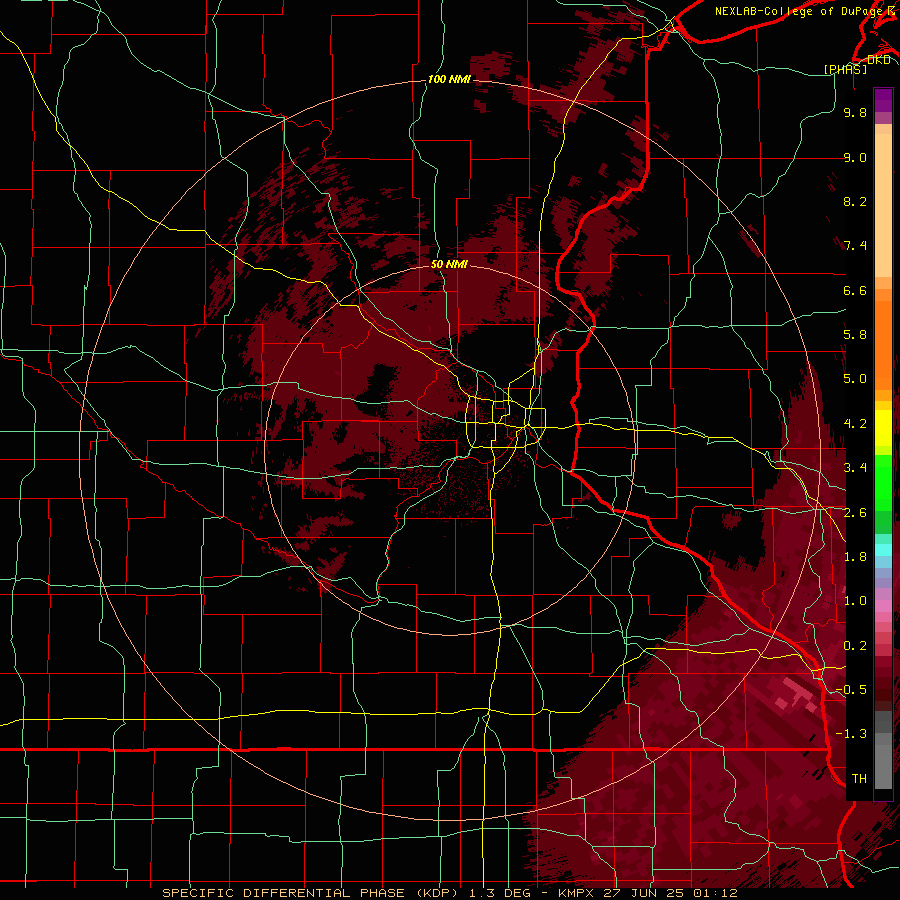Click the [PHAS] unit label above scale
900x900 pixels.
[x=845, y=69]
